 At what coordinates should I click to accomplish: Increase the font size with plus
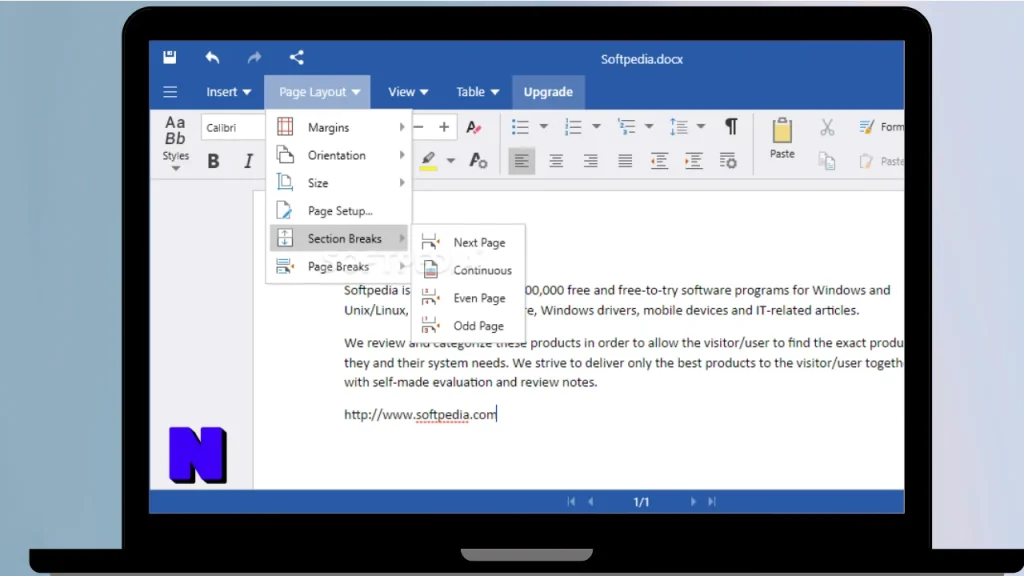point(444,127)
